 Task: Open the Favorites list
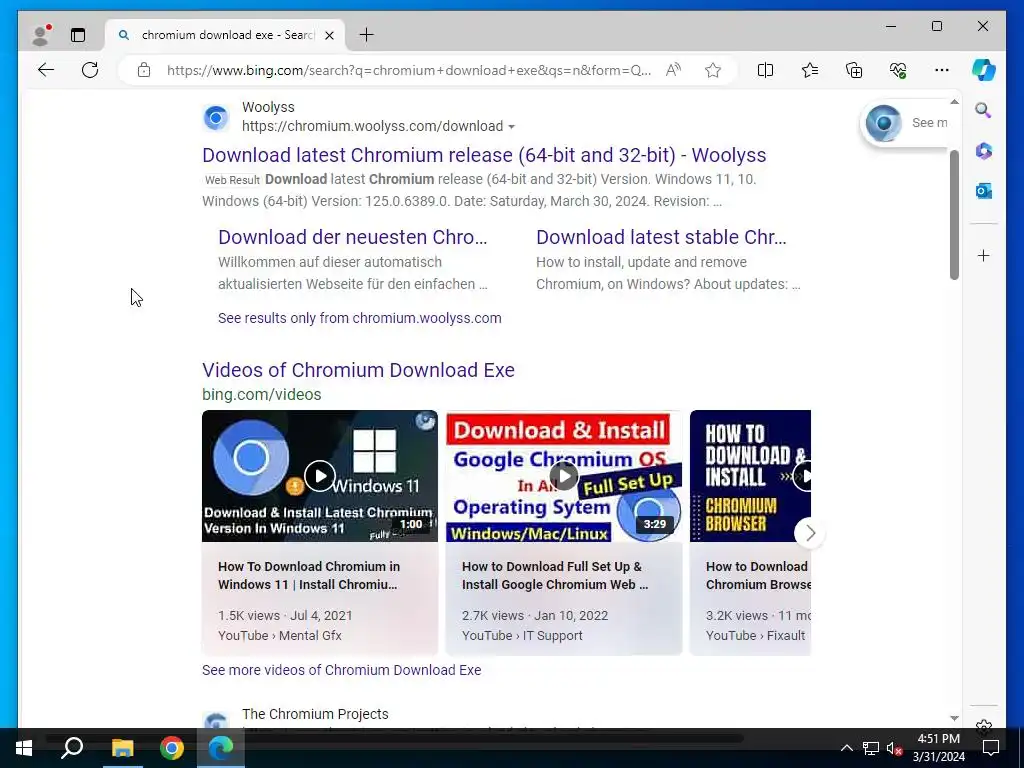click(810, 70)
